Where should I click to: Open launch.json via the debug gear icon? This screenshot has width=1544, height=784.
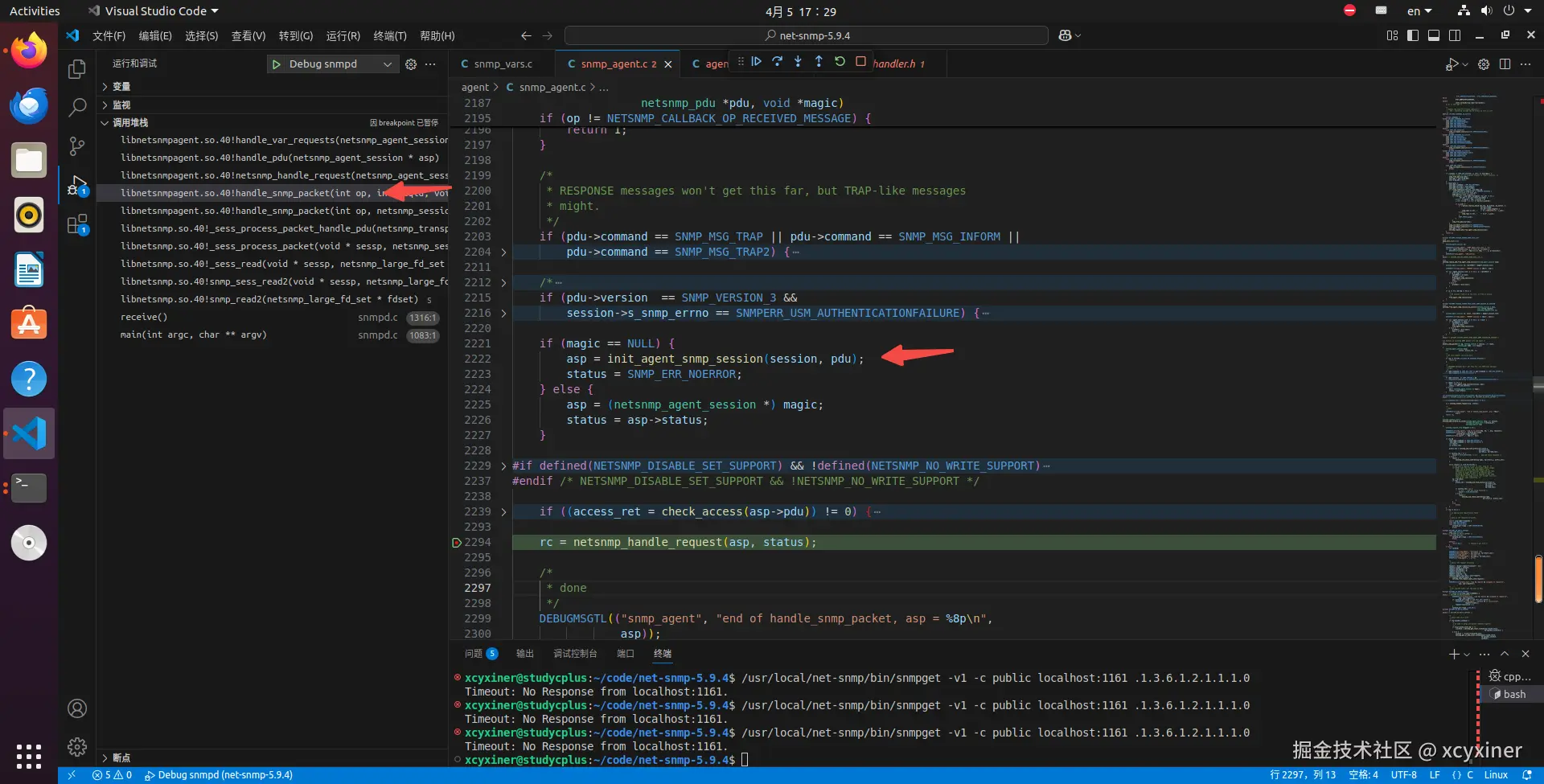411,64
